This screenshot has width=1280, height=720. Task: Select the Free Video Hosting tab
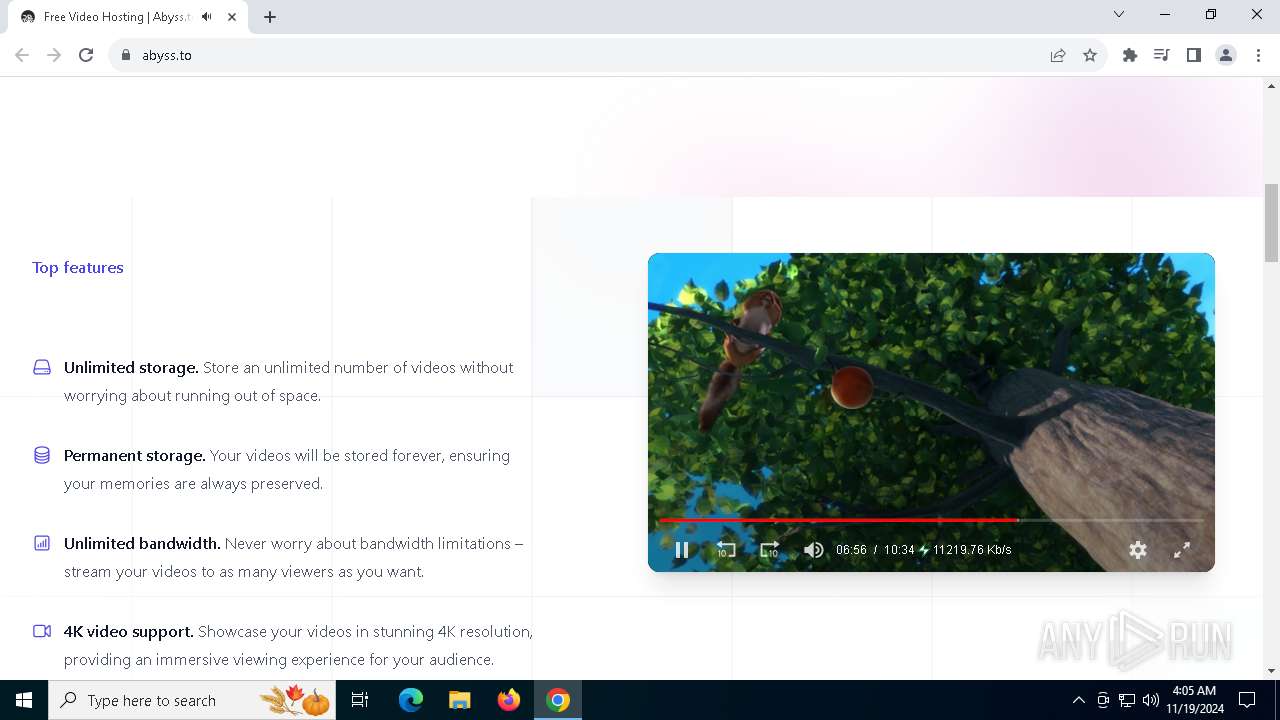coord(129,17)
